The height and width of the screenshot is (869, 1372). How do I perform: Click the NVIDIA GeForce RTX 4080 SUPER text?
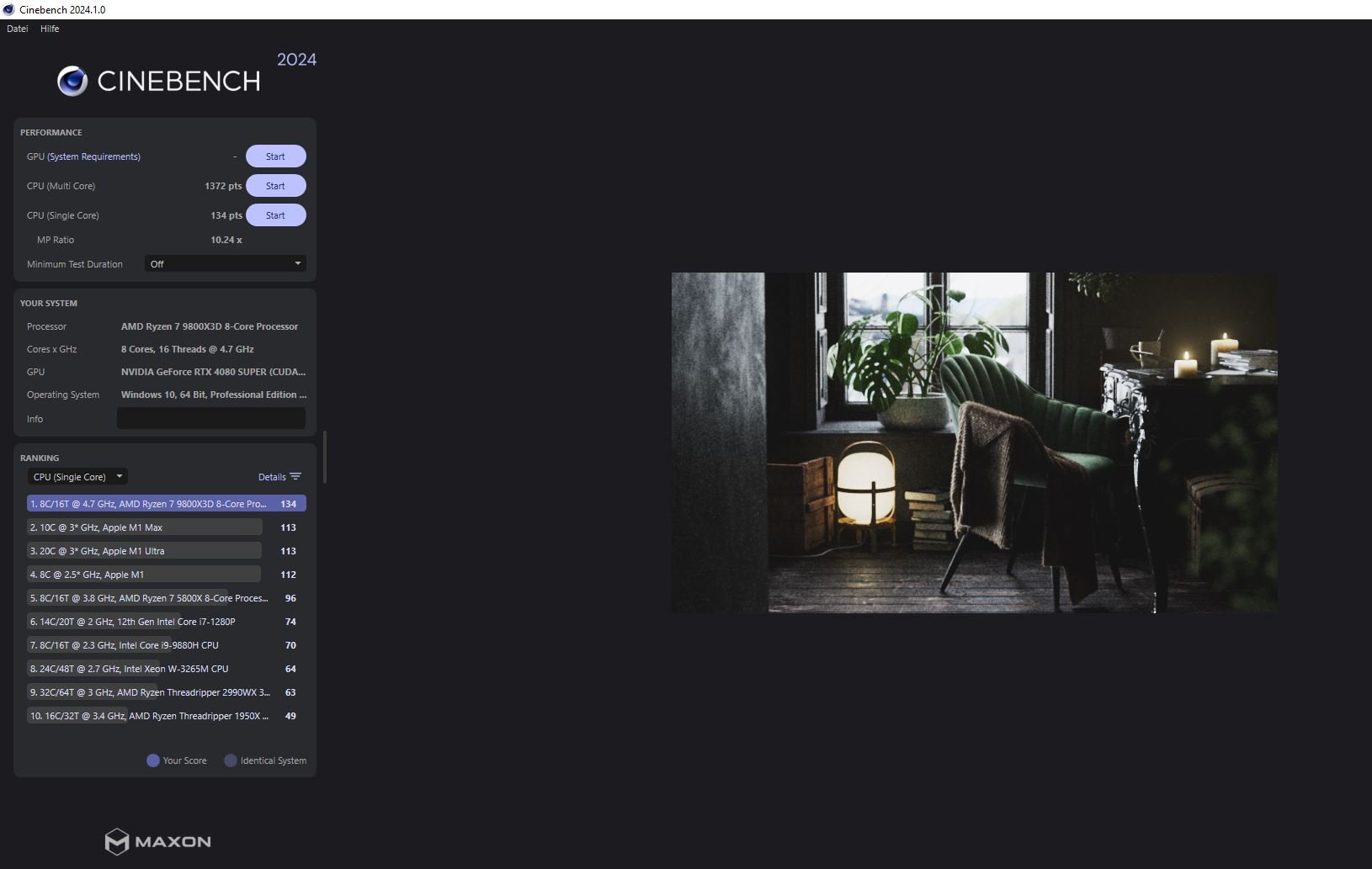click(214, 372)
